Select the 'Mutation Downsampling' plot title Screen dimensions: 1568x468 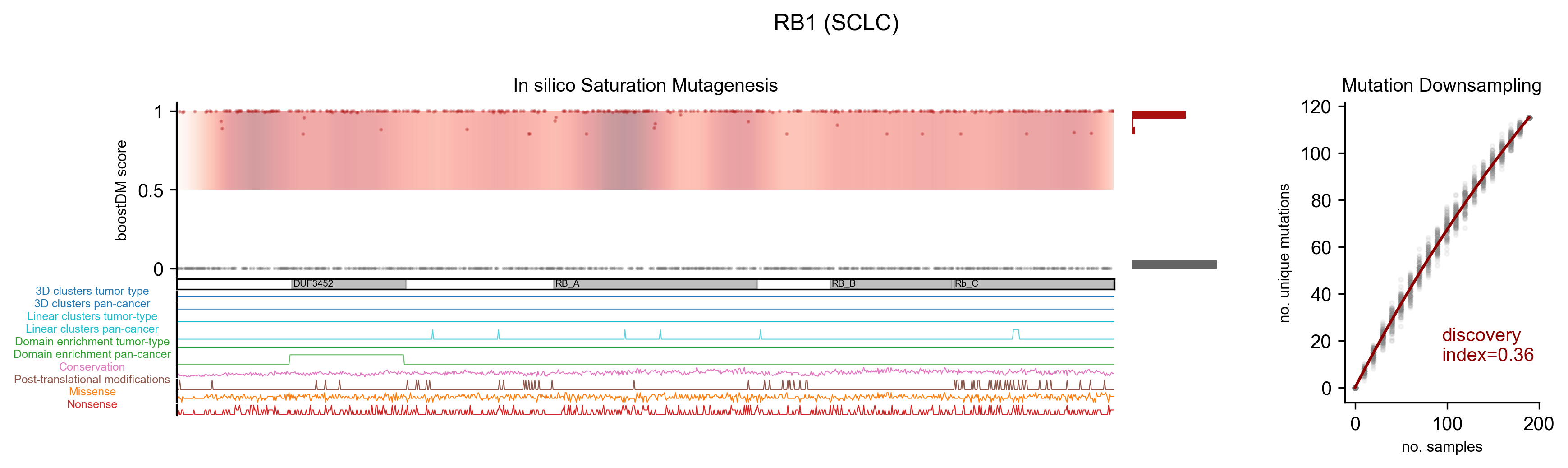tap(1441, 85)
